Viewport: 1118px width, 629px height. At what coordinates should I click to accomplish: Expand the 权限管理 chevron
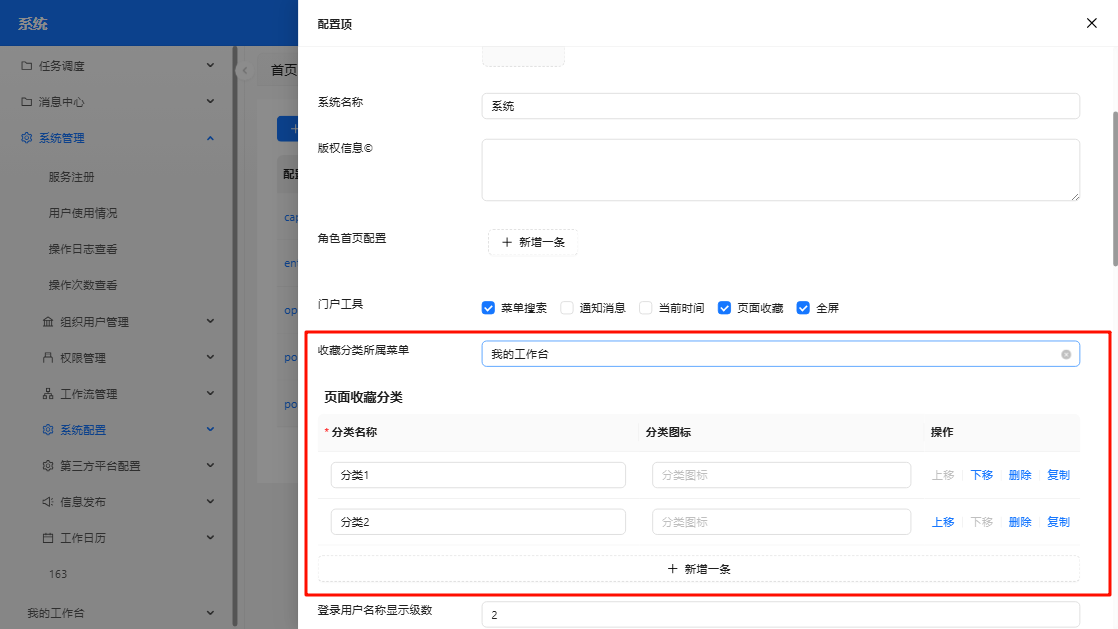pos(210,357)
